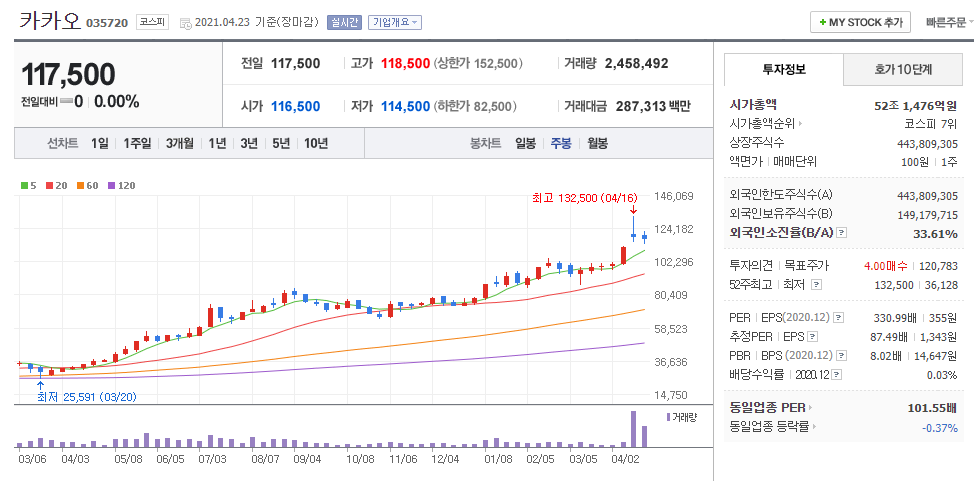Click the tallest volume bar in April
This screenshot has height=481, width=978.
click(x=634, y=429)
